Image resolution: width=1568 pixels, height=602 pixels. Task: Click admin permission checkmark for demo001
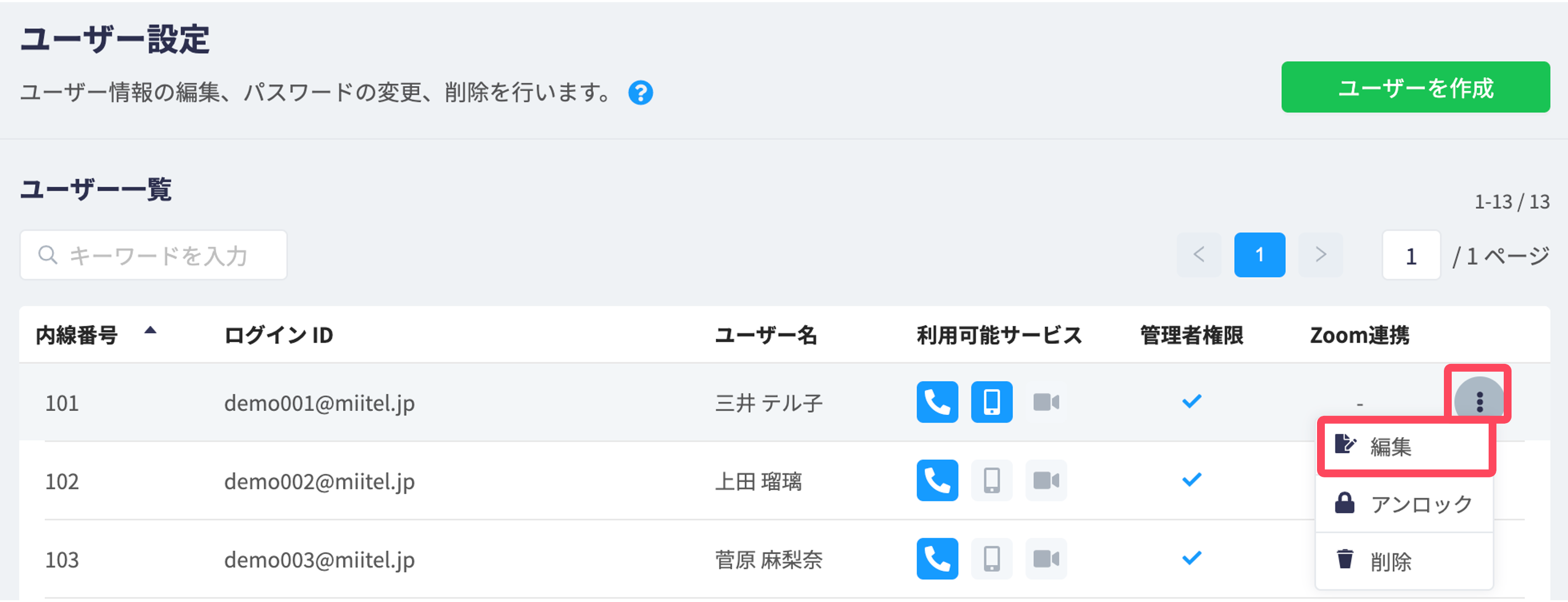[x=1191, y=402]
